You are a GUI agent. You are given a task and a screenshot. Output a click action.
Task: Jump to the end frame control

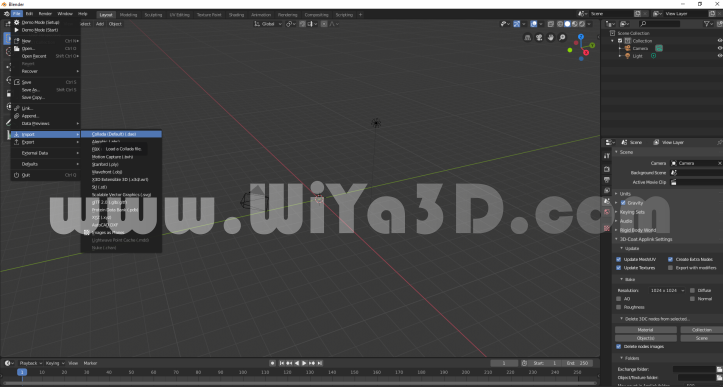point(320,363)
